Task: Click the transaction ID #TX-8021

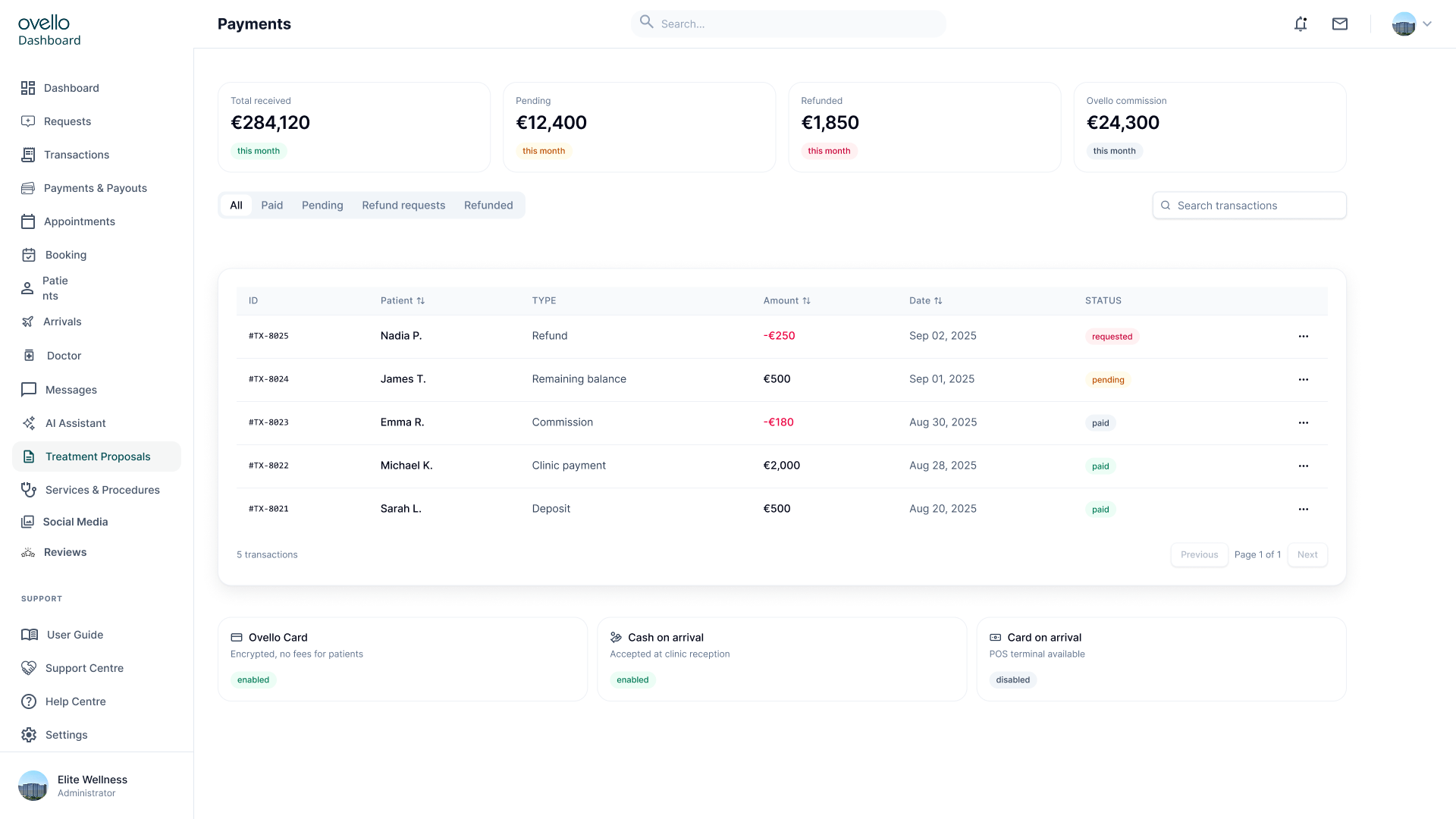Action: point(268,509)
